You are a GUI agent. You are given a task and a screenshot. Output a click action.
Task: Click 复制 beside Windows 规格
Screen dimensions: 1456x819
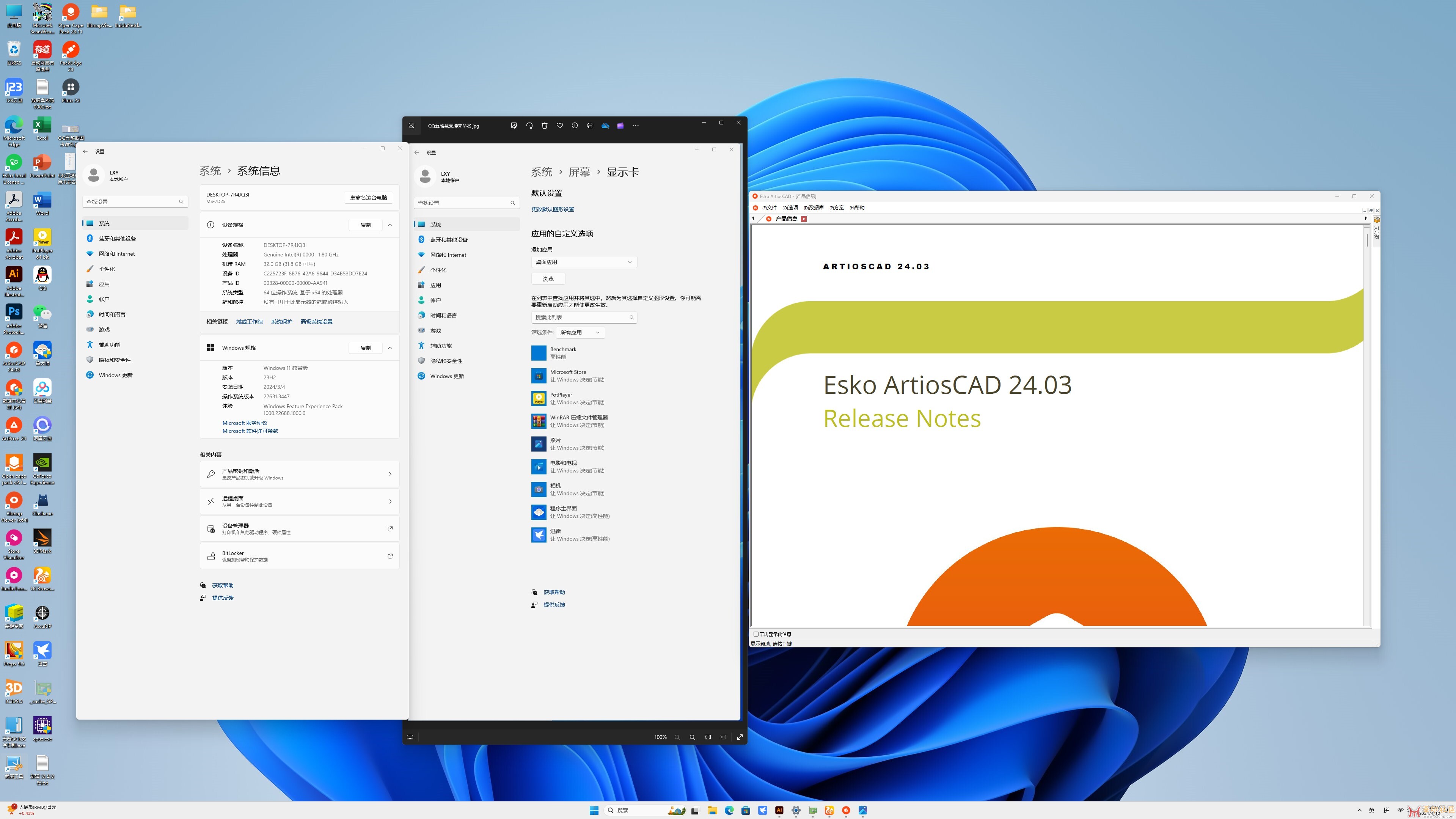[366, 347]
